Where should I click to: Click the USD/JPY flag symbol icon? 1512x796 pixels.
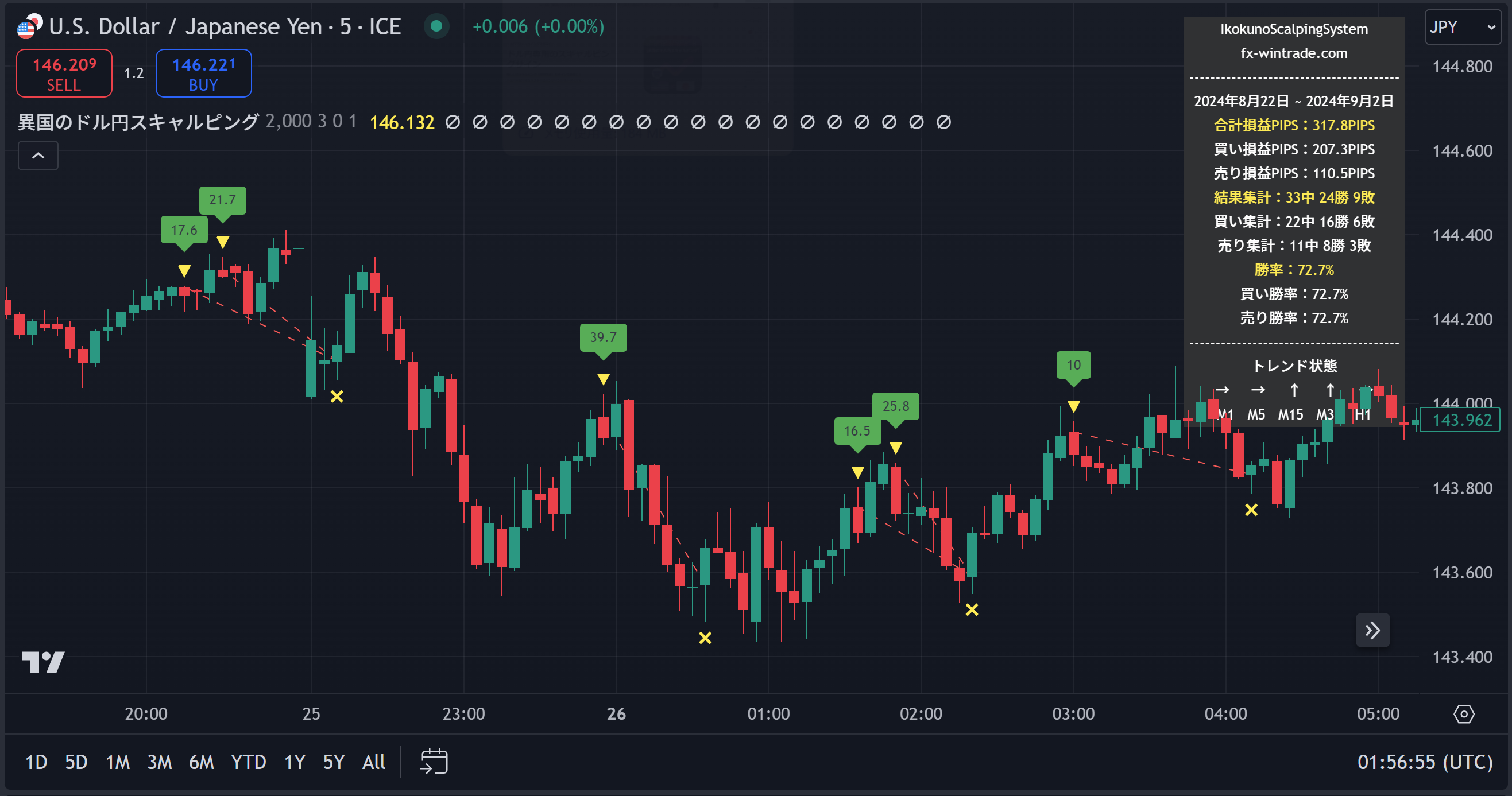pos(28,26)
